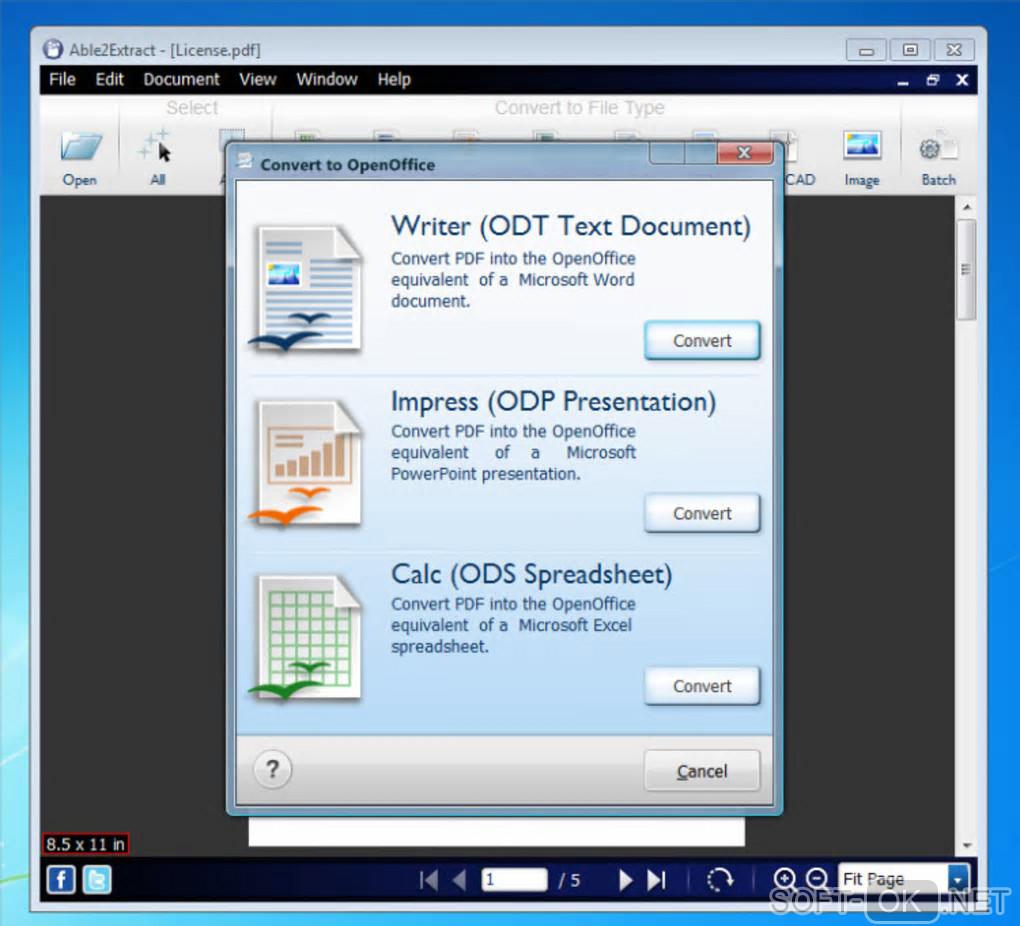Open the Help menu

coord(394,79)
